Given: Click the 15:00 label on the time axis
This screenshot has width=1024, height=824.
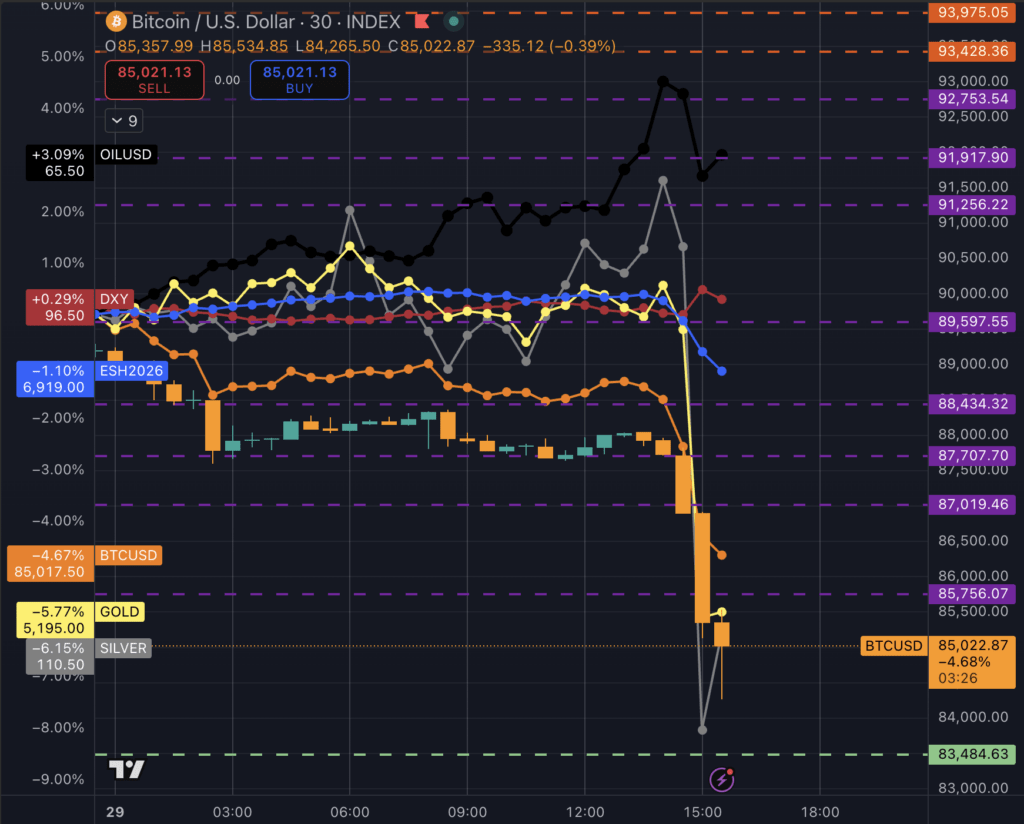Looking at the screenshot, I should (704, 812).
